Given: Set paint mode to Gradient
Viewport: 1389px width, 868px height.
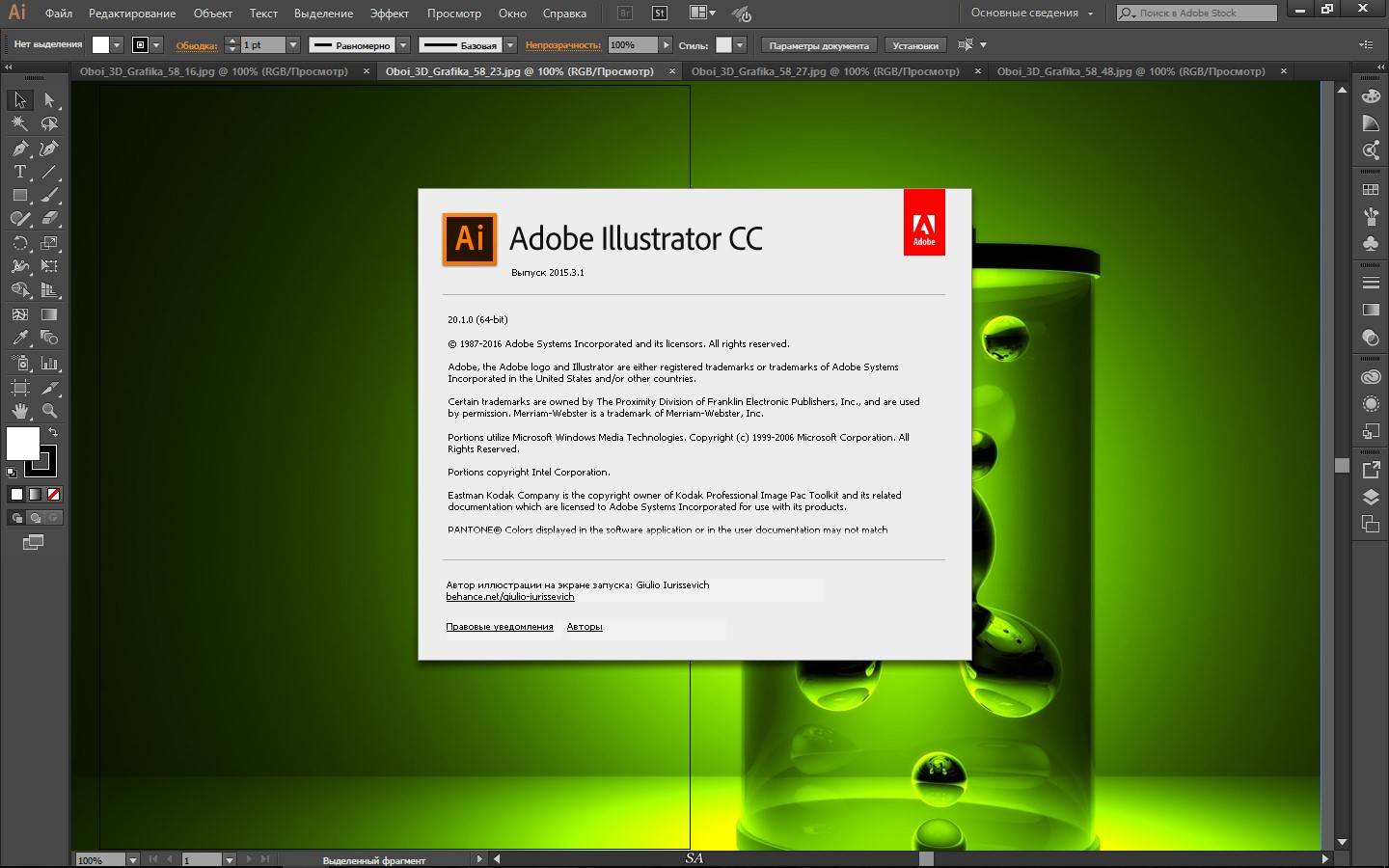Looking at the screenshot, I should (35, 495).
